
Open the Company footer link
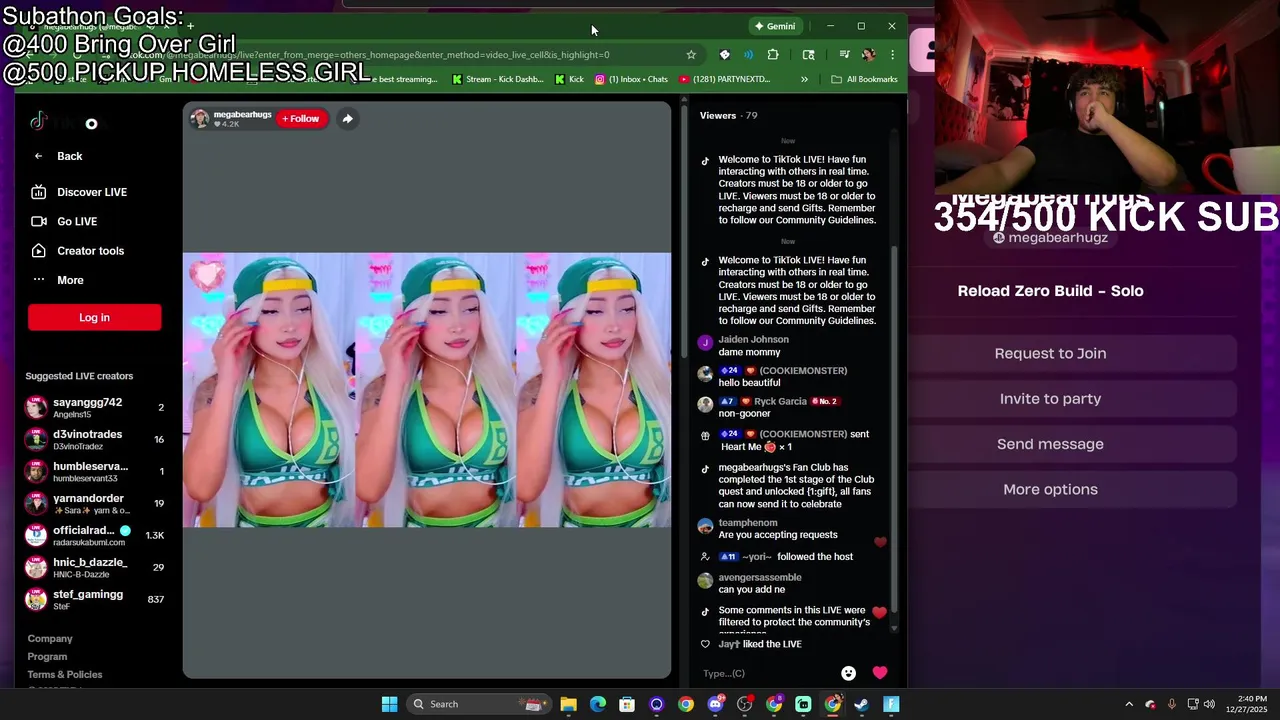[50, 639]
